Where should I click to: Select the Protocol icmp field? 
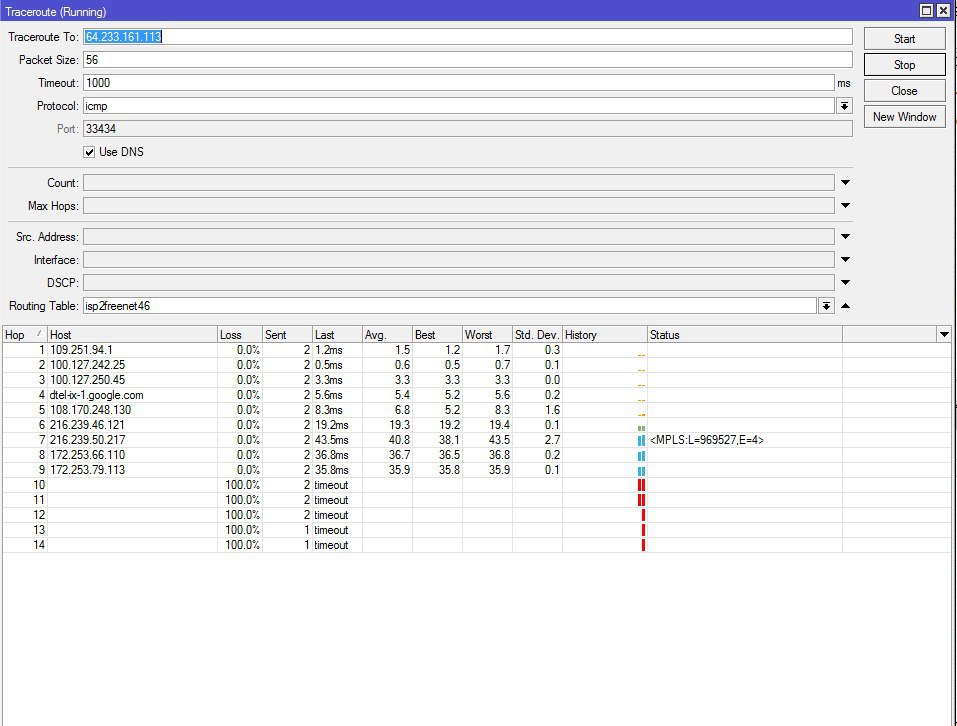[458, 106]
